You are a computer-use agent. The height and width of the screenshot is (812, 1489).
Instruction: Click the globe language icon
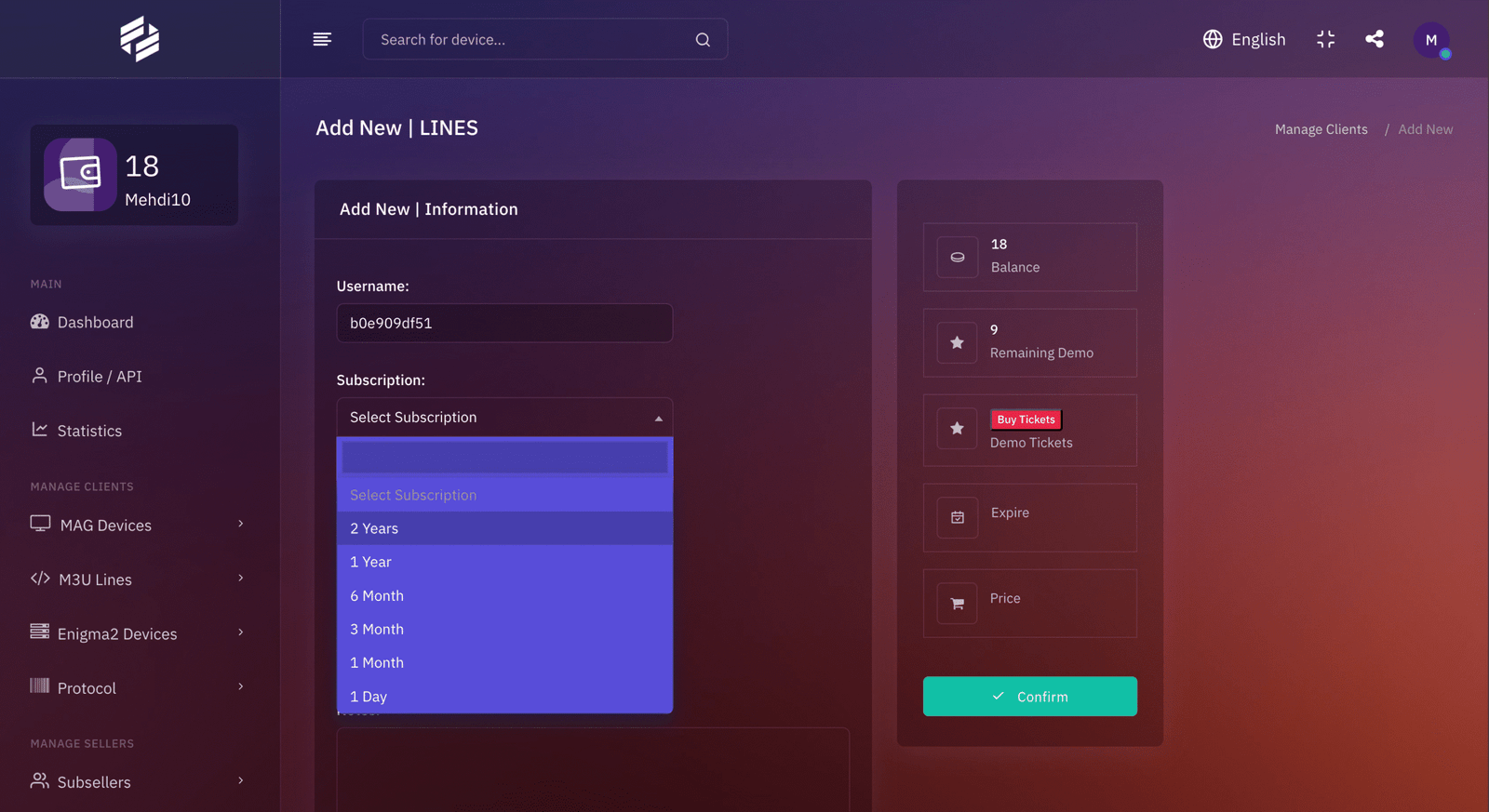coord(1212,39)
